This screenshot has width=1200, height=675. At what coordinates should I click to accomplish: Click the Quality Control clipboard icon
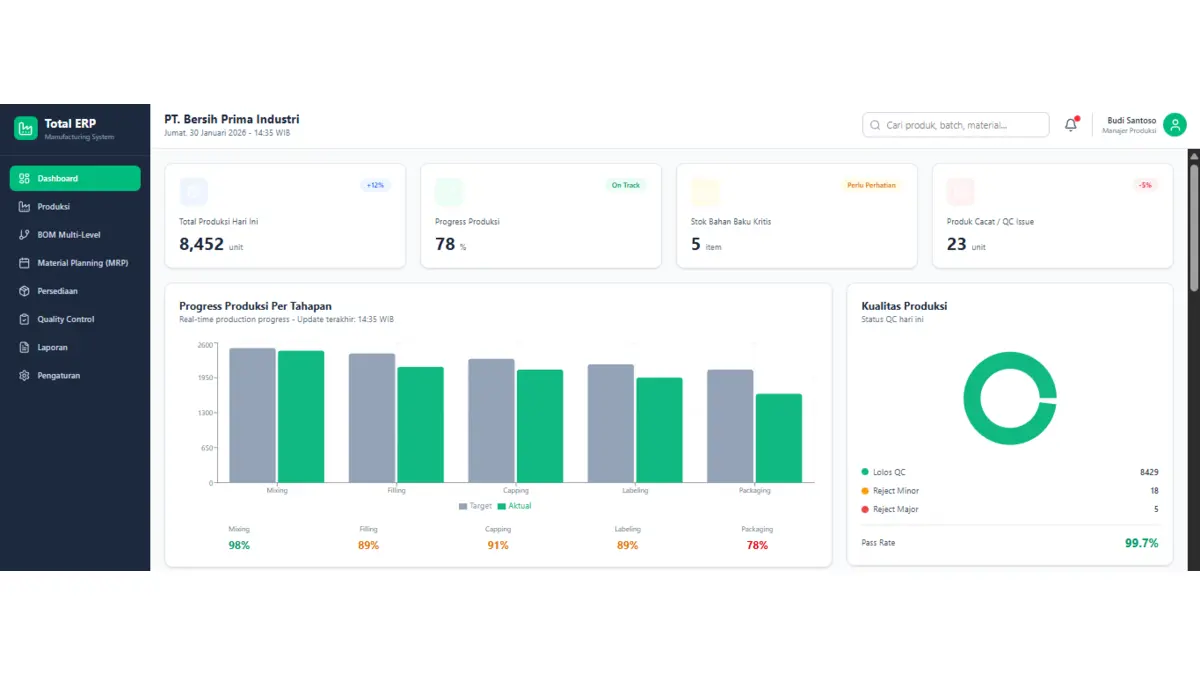tap(25, 319)
